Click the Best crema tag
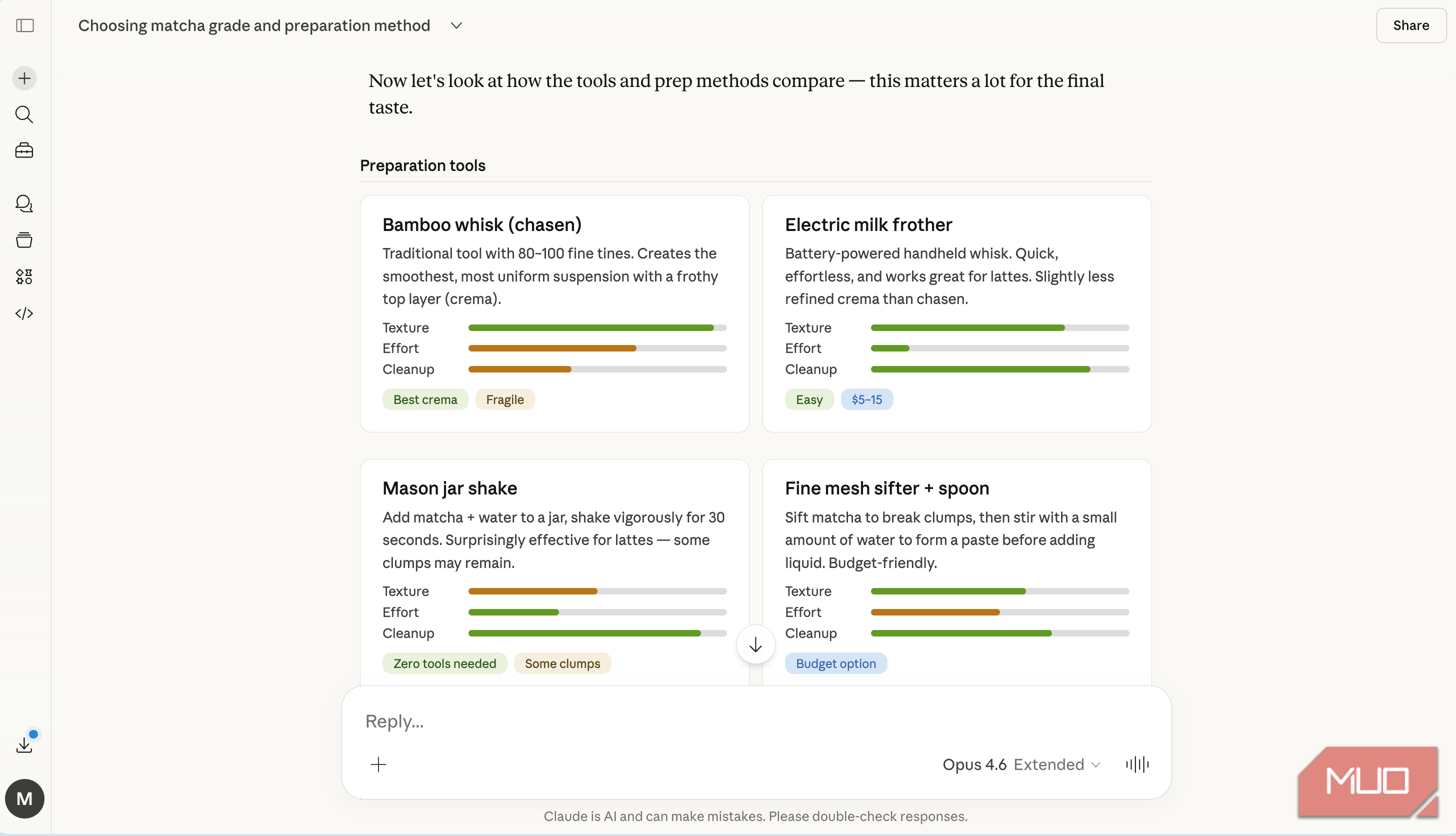 click(425, 399)
